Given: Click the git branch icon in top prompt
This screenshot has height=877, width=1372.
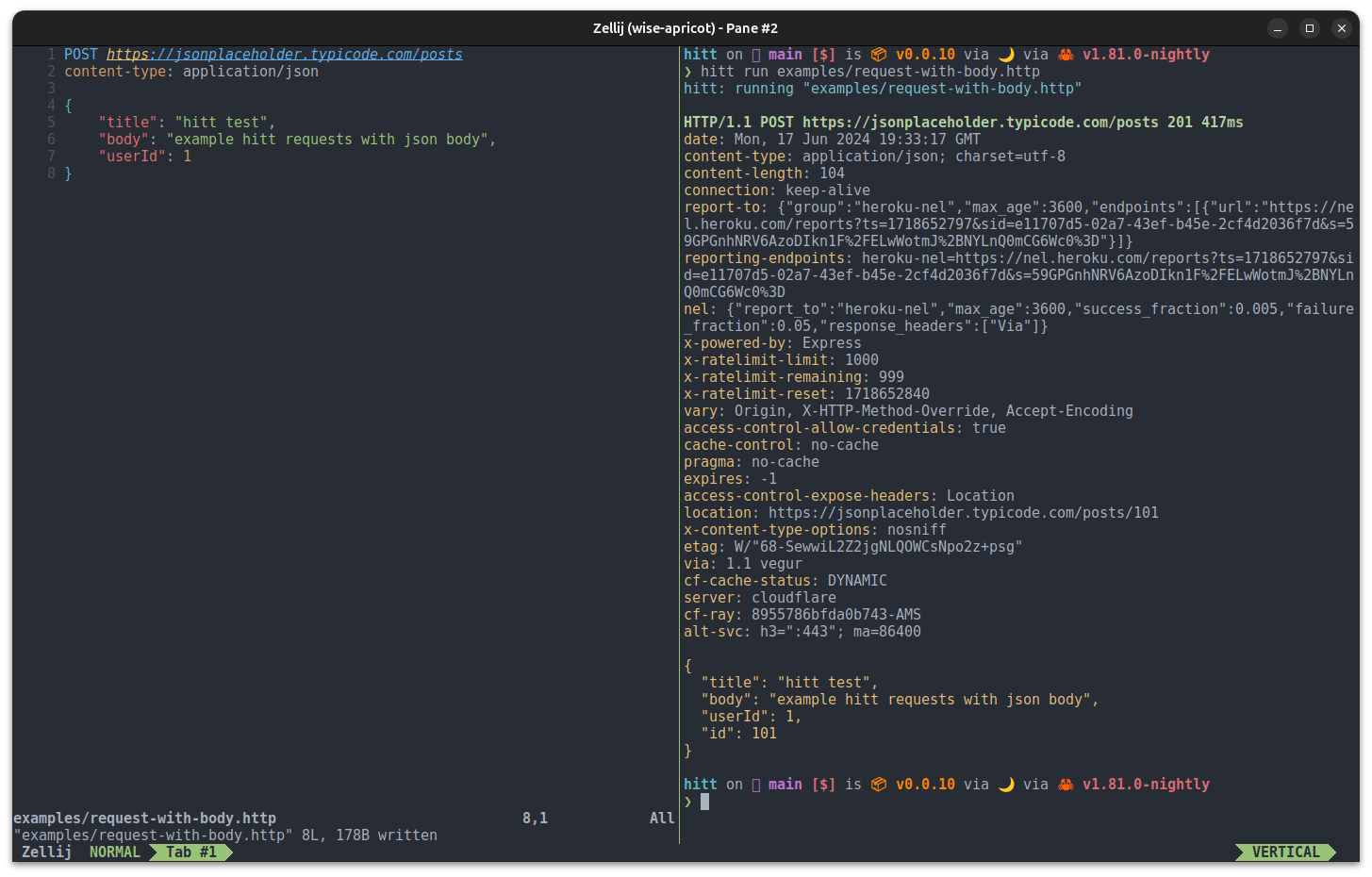Looking at the screenshot, I should pyautogui.click(x=756, y=55).
